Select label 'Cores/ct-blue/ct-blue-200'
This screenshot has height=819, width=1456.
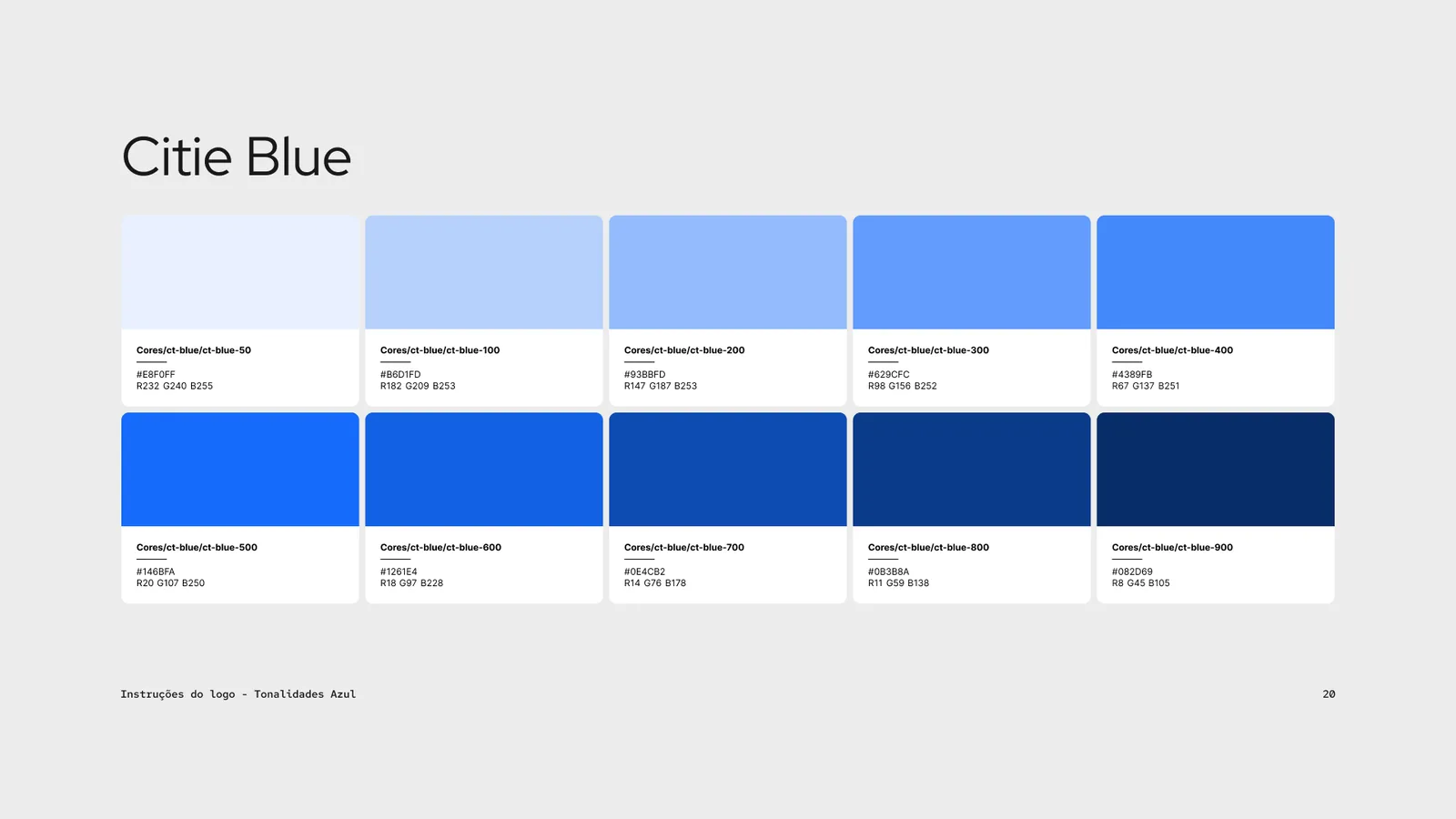tap(684, 350)
